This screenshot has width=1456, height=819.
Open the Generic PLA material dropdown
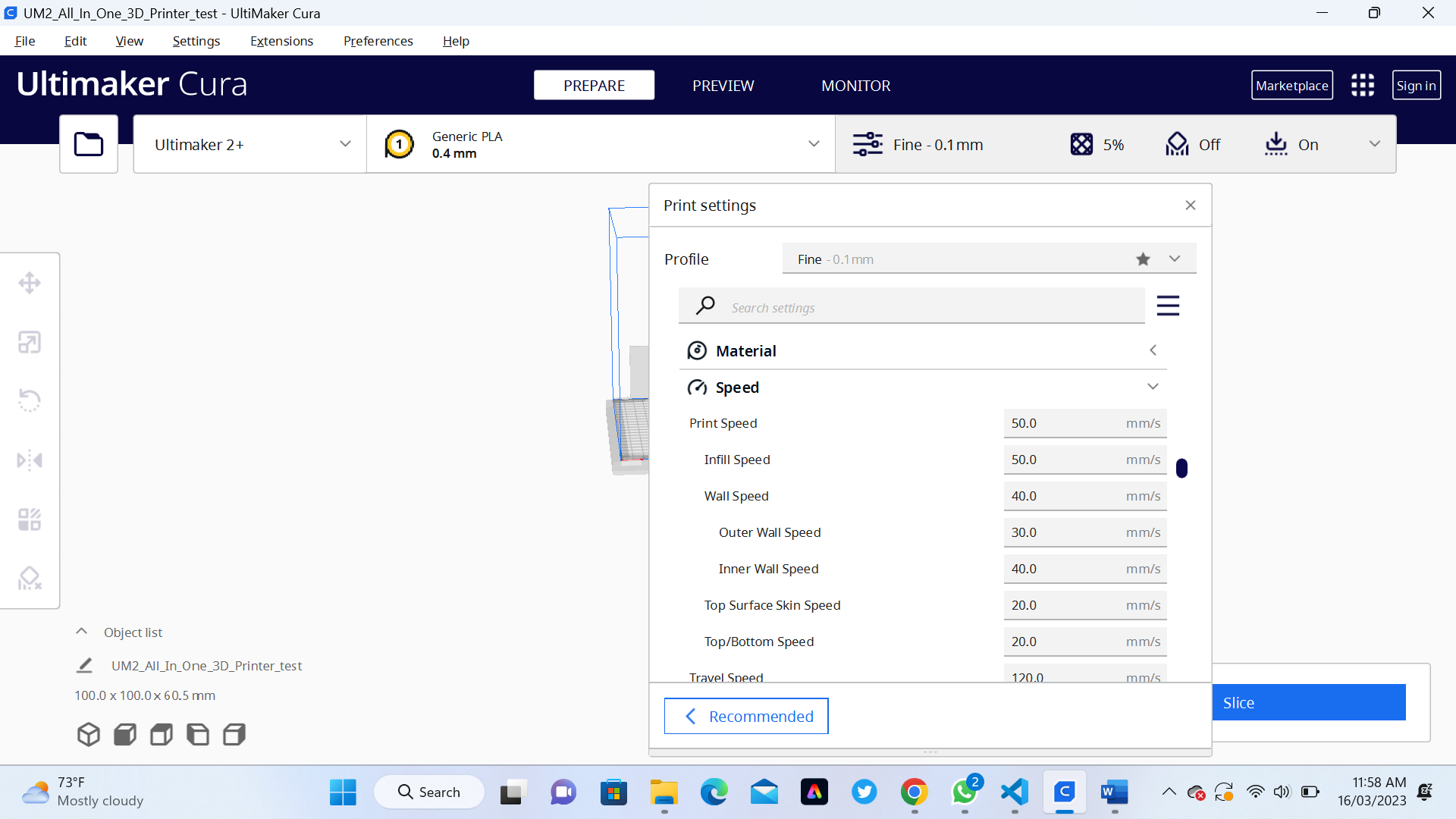[601, 144]
